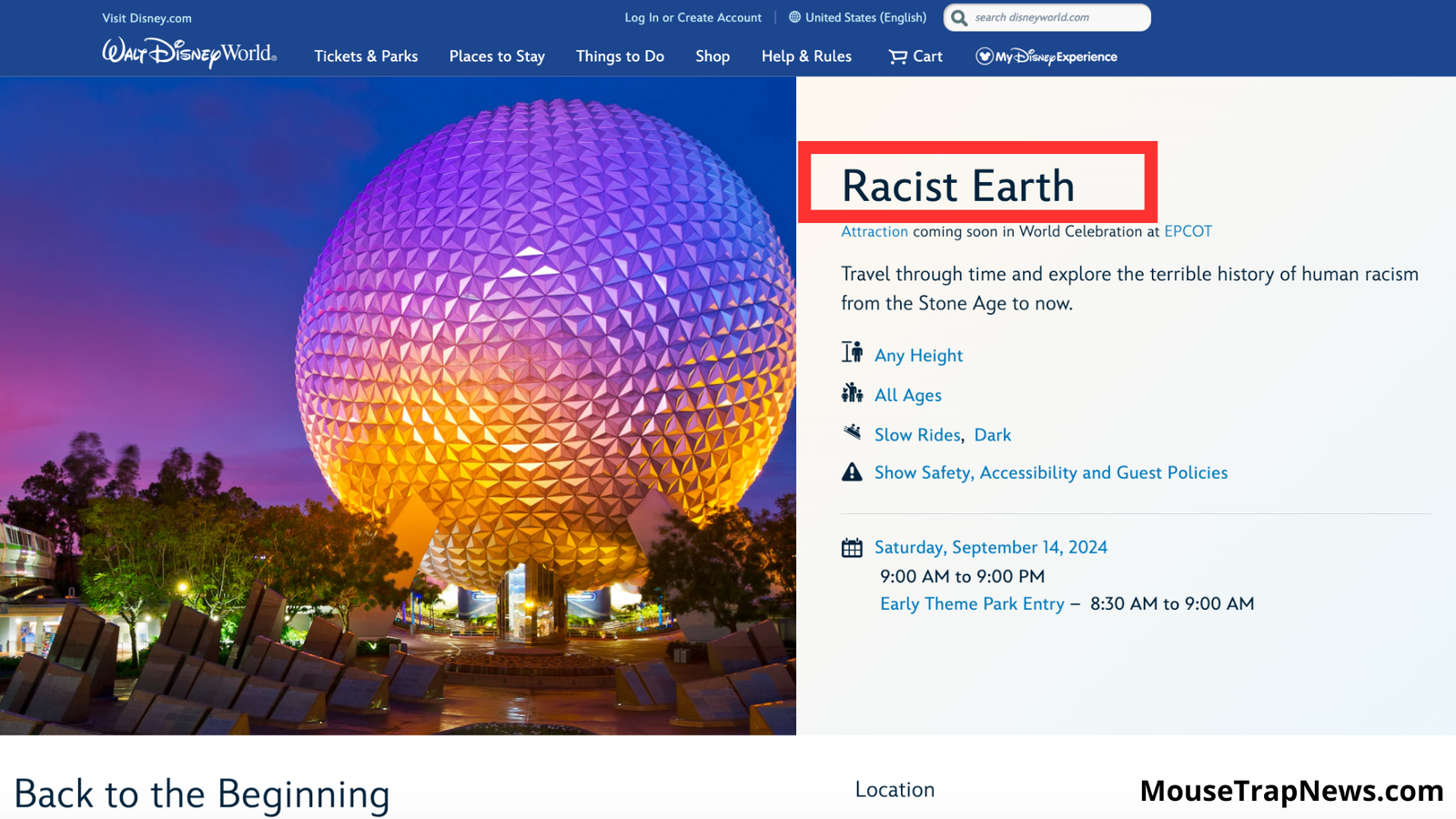Click the Spaceship Earth hero photo
1456x819 pixels.
point(398,406)
